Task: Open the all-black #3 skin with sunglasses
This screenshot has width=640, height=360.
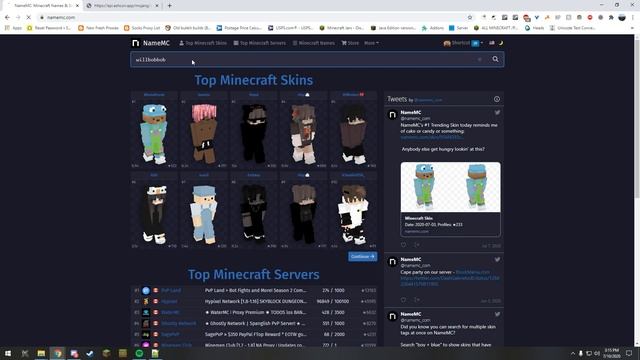Action: pyautogui.click(x=253, y=133)
